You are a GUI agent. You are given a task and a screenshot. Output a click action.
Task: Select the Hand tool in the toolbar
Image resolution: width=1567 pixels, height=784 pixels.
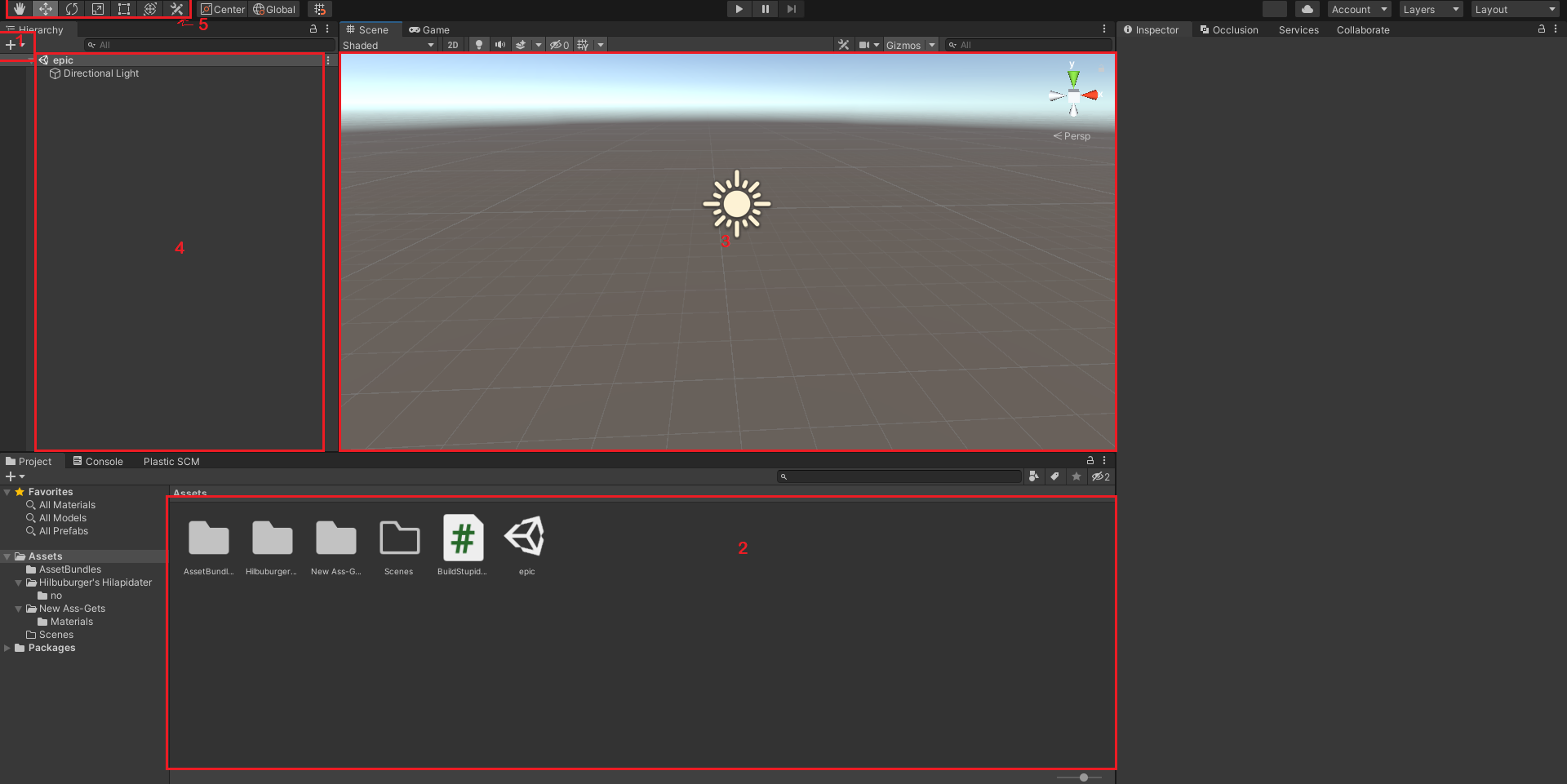click(20, 9)
